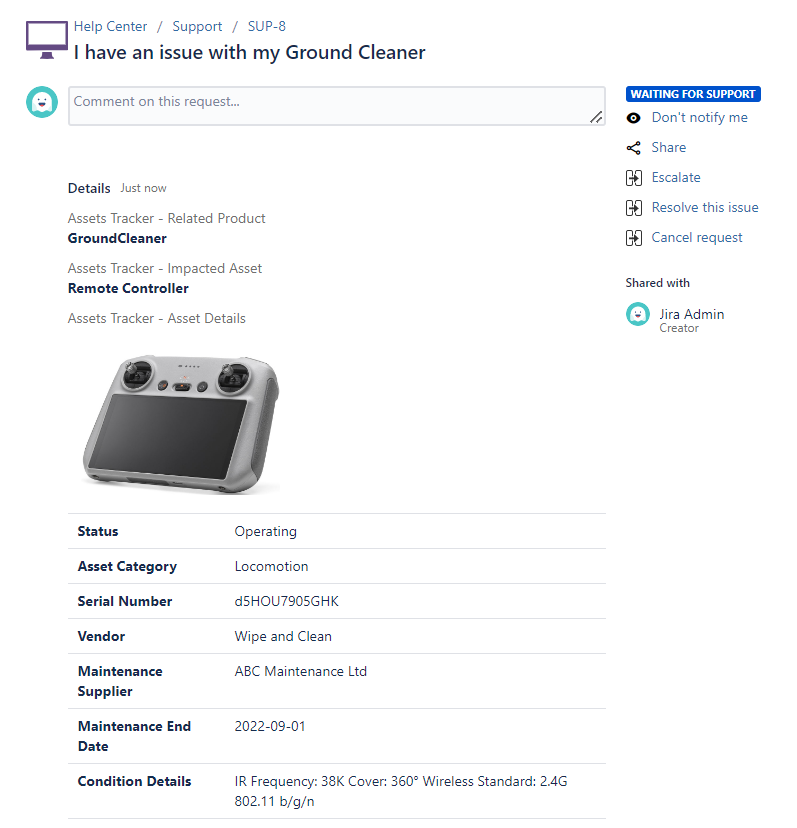The width and height of the screenshot is (797, 828).
Task: Click the Share link text
Action: point(668,148)
